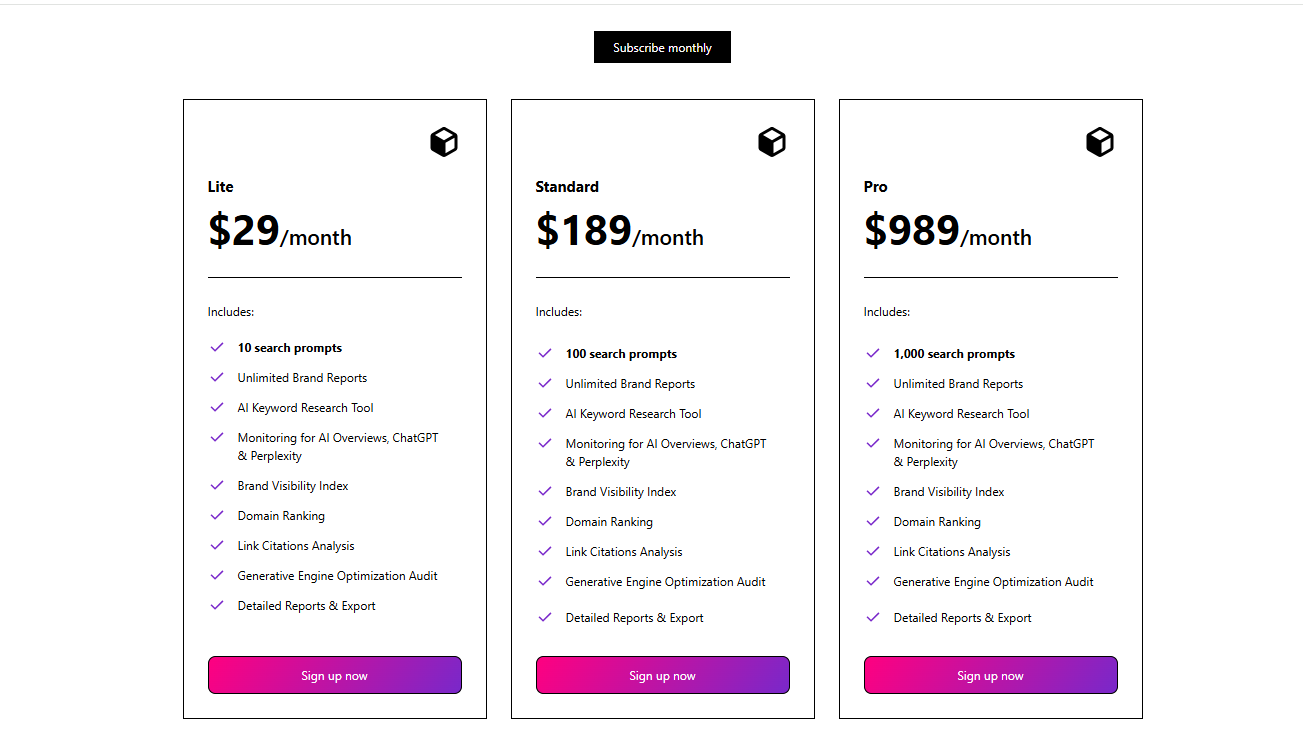This screenshot has width=1303, height=748.
Task: Click the checkmark next to Lite's Detailed Reports & Export
Action: point(217,605)
